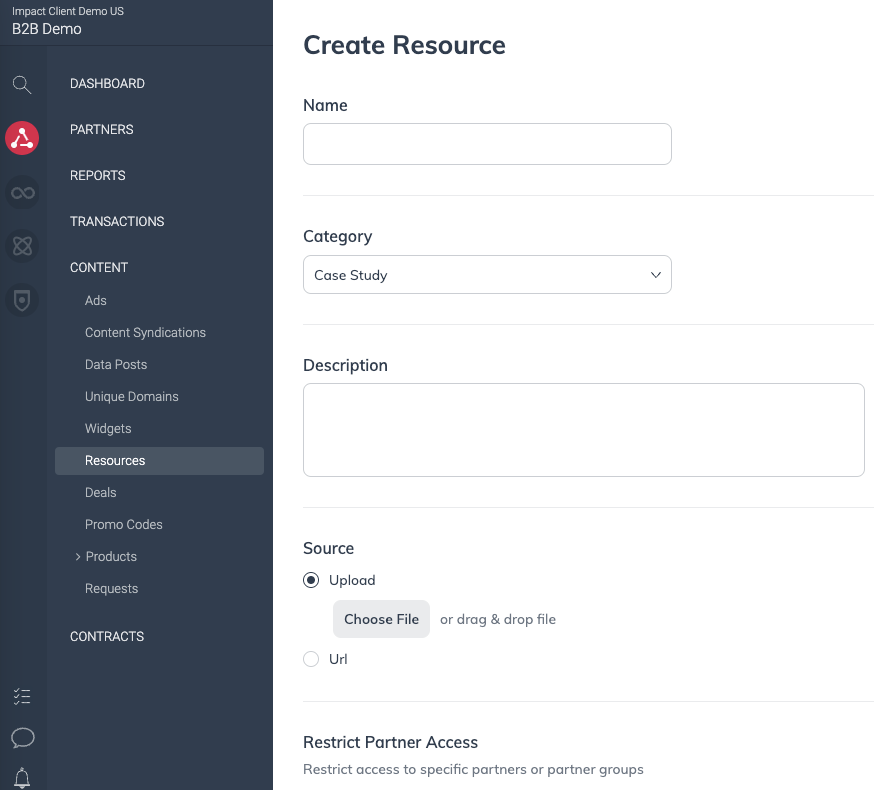The width and height of the screenshot is (874, 790).
Task: Click the notifications bell icon
Action: click(22, 777)
